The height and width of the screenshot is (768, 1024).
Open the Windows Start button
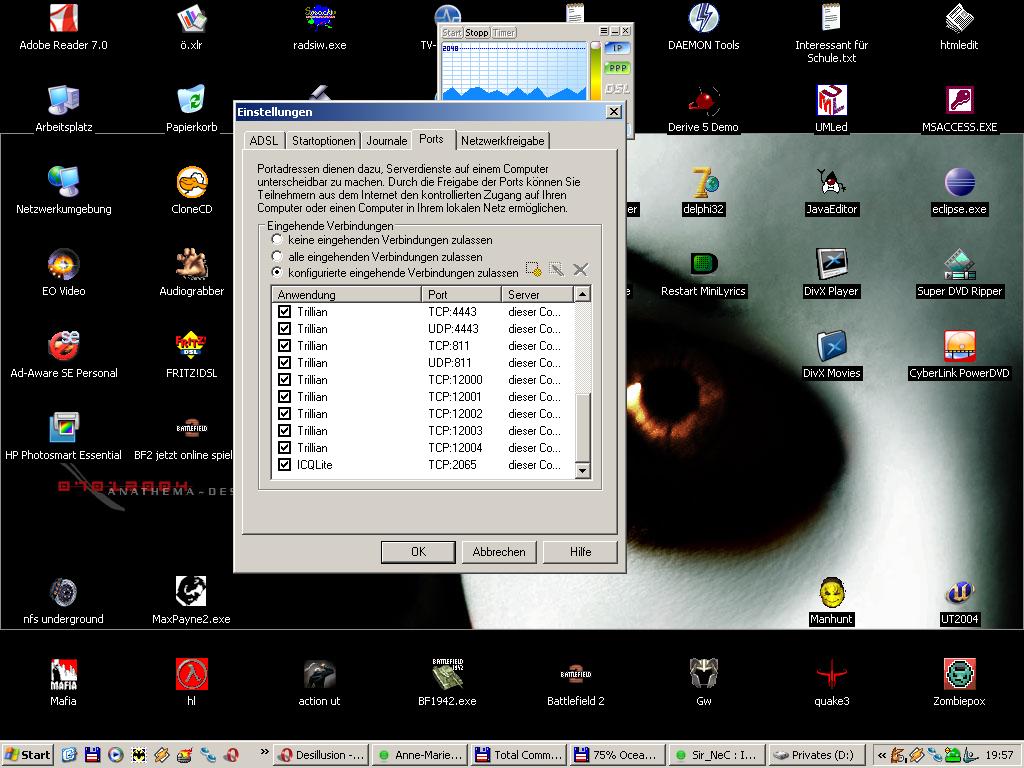(27, 755)
